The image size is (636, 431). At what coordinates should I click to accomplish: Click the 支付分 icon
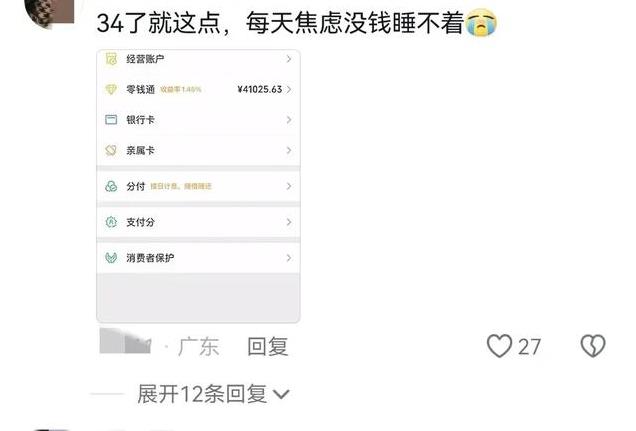(x=111, y=222)
